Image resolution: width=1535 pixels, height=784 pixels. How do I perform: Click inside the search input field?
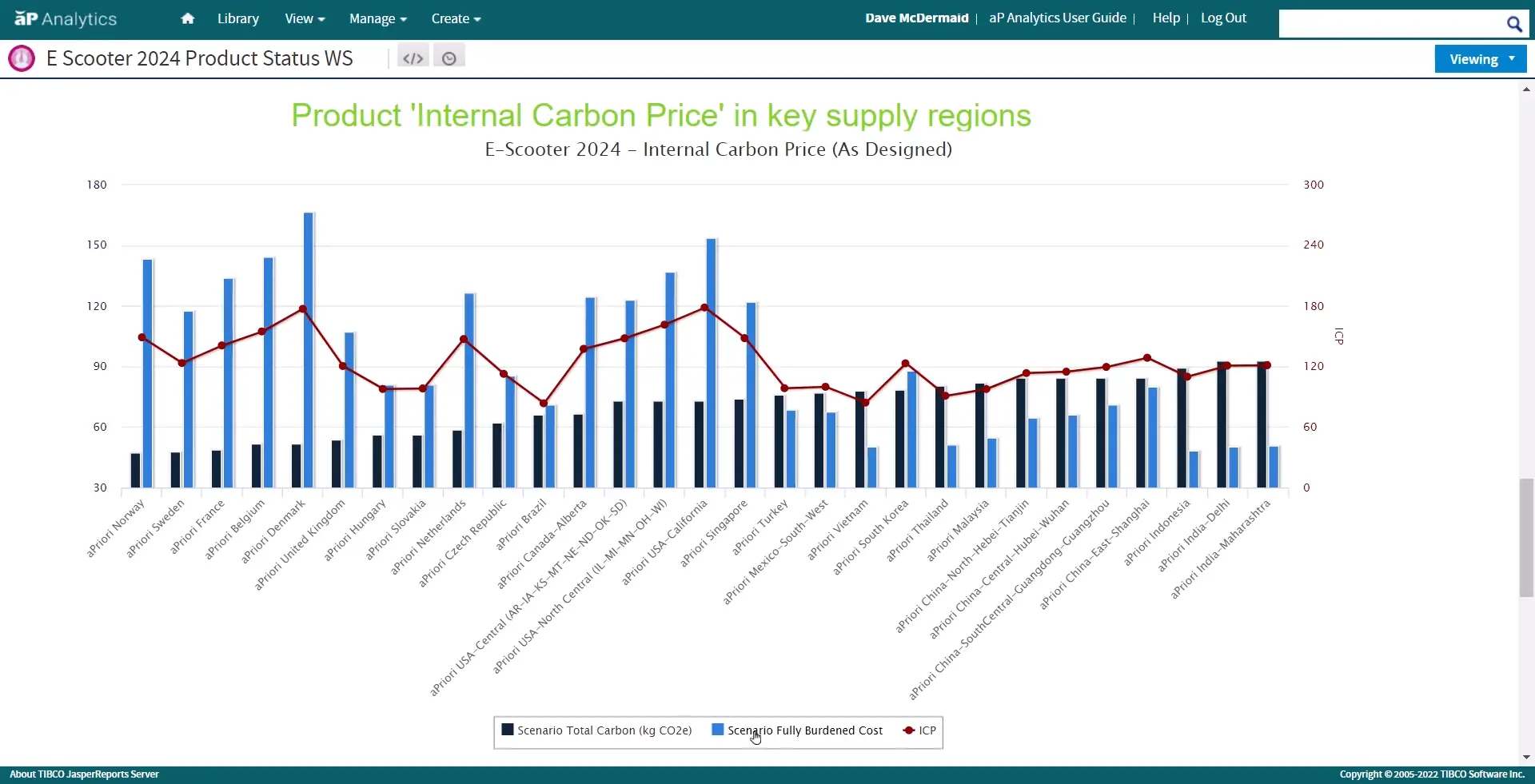(x=1391, y=24)
